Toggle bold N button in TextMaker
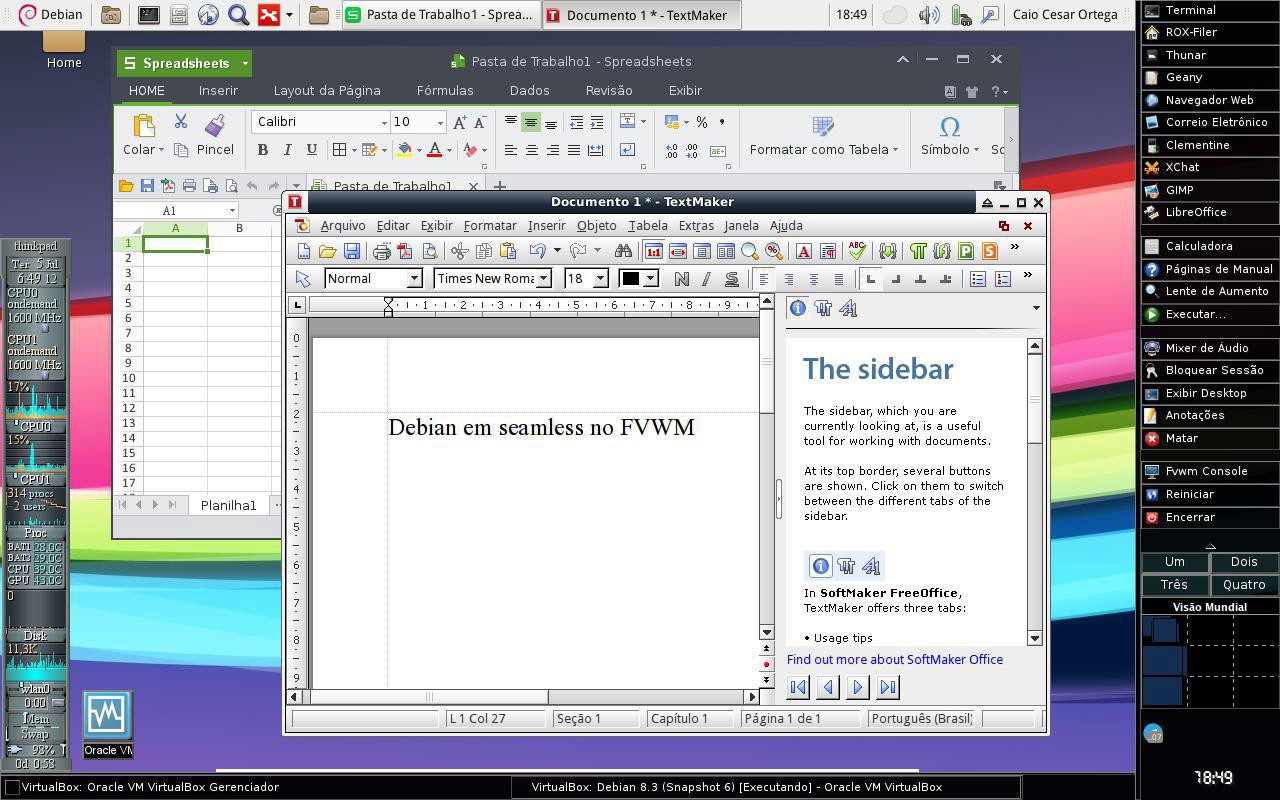 (681, 279)
